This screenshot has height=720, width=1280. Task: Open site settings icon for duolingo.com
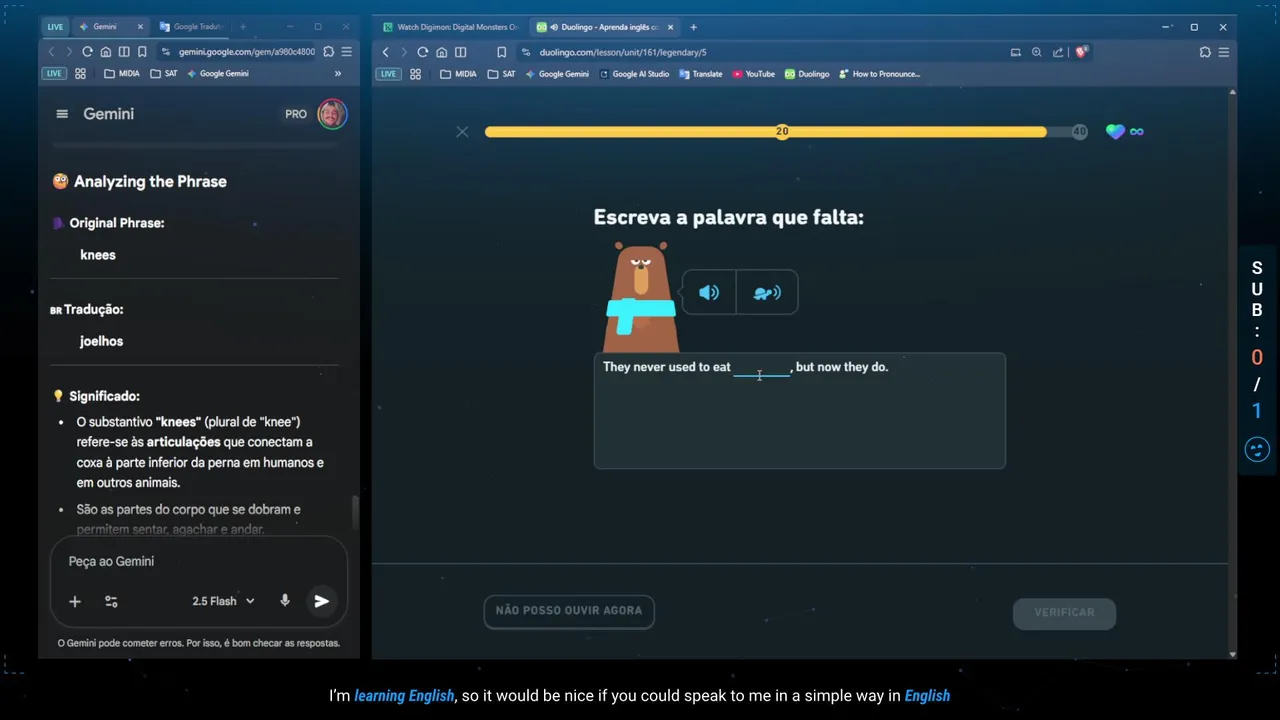pos(526,52)
